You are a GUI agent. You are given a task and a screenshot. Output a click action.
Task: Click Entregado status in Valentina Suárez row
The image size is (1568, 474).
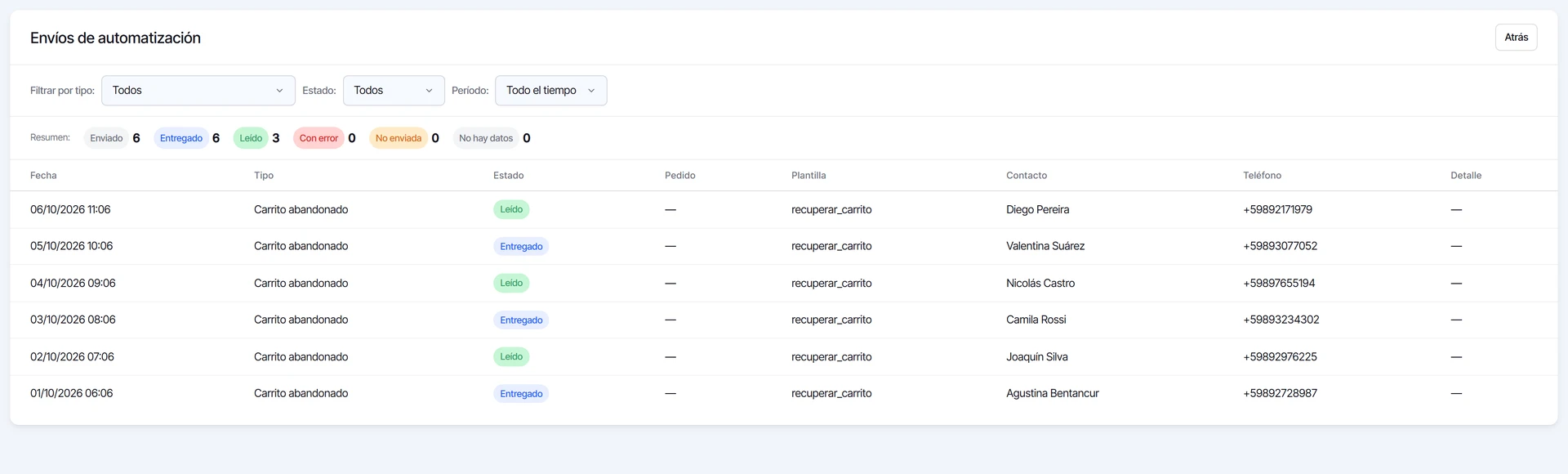point(521,247)
